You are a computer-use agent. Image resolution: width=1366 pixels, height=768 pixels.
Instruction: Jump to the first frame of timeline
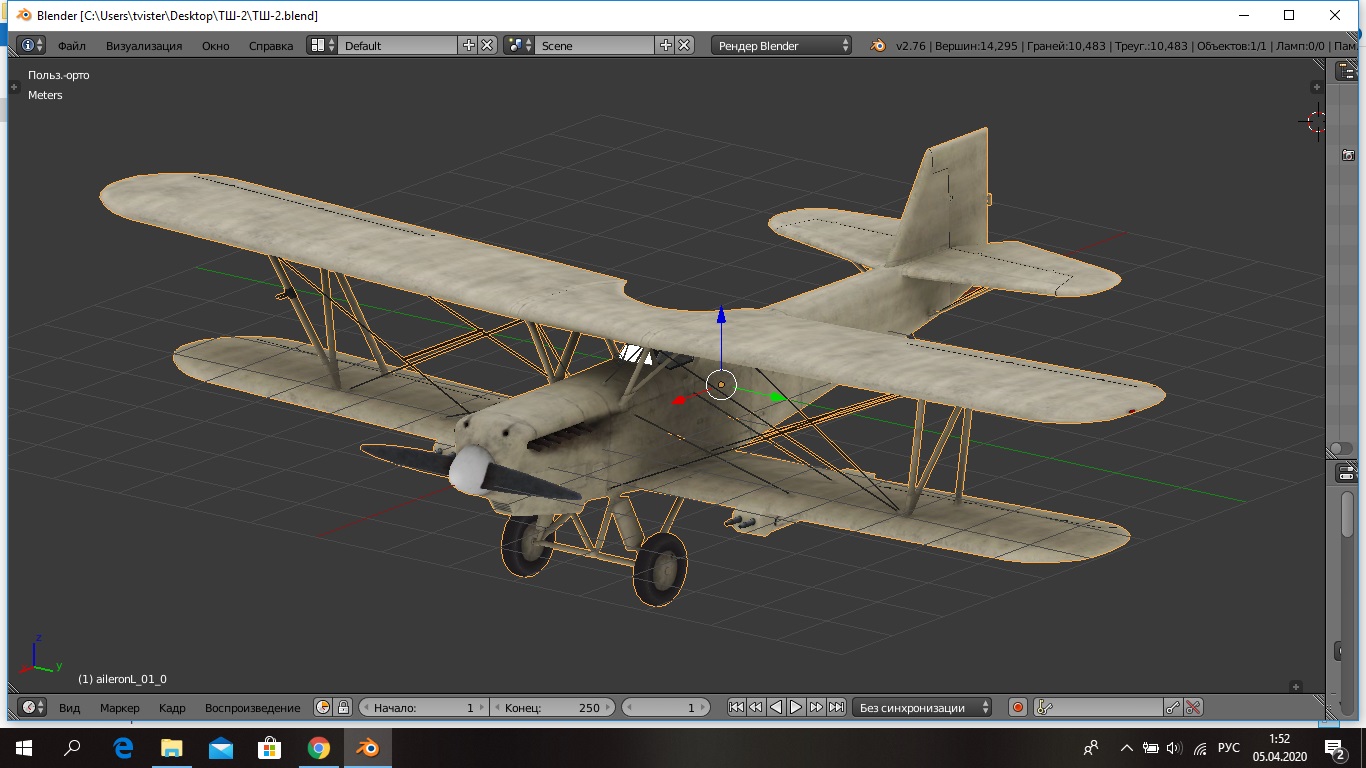(736, 707)
